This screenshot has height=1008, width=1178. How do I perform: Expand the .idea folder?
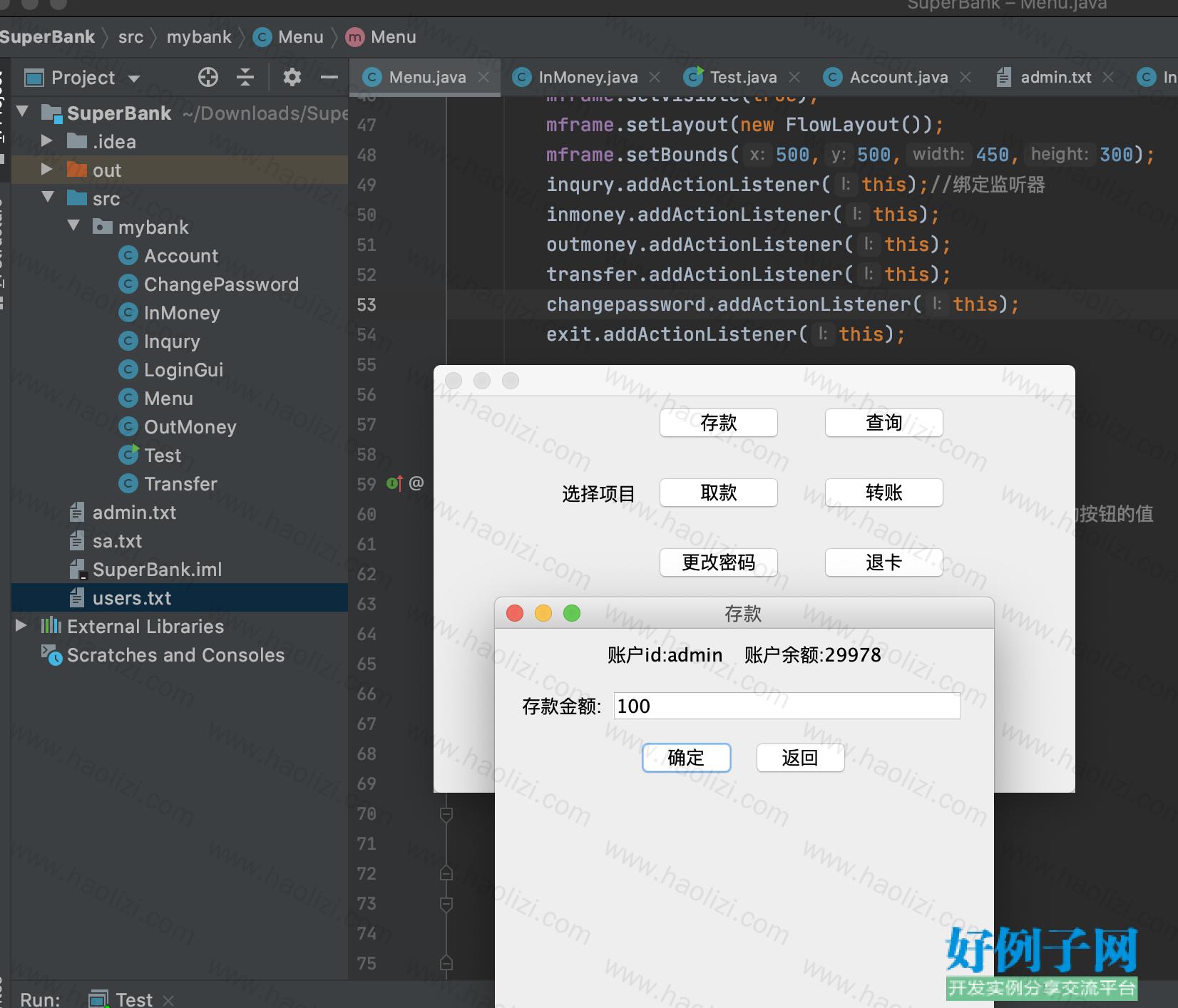(47, 141)
